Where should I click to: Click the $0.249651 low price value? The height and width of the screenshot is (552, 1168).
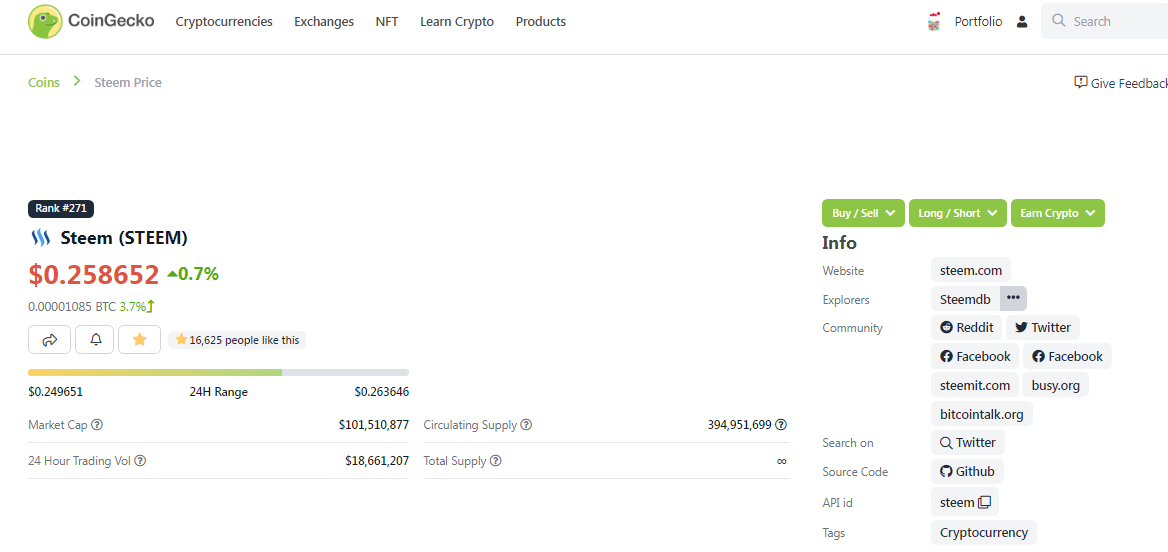click(55, 392)
